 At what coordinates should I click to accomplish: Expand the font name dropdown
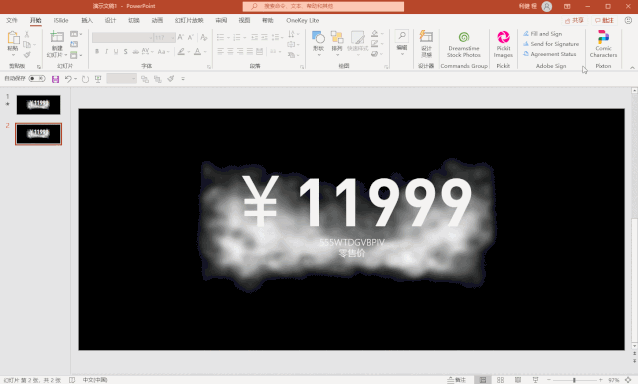coord(151,38)
